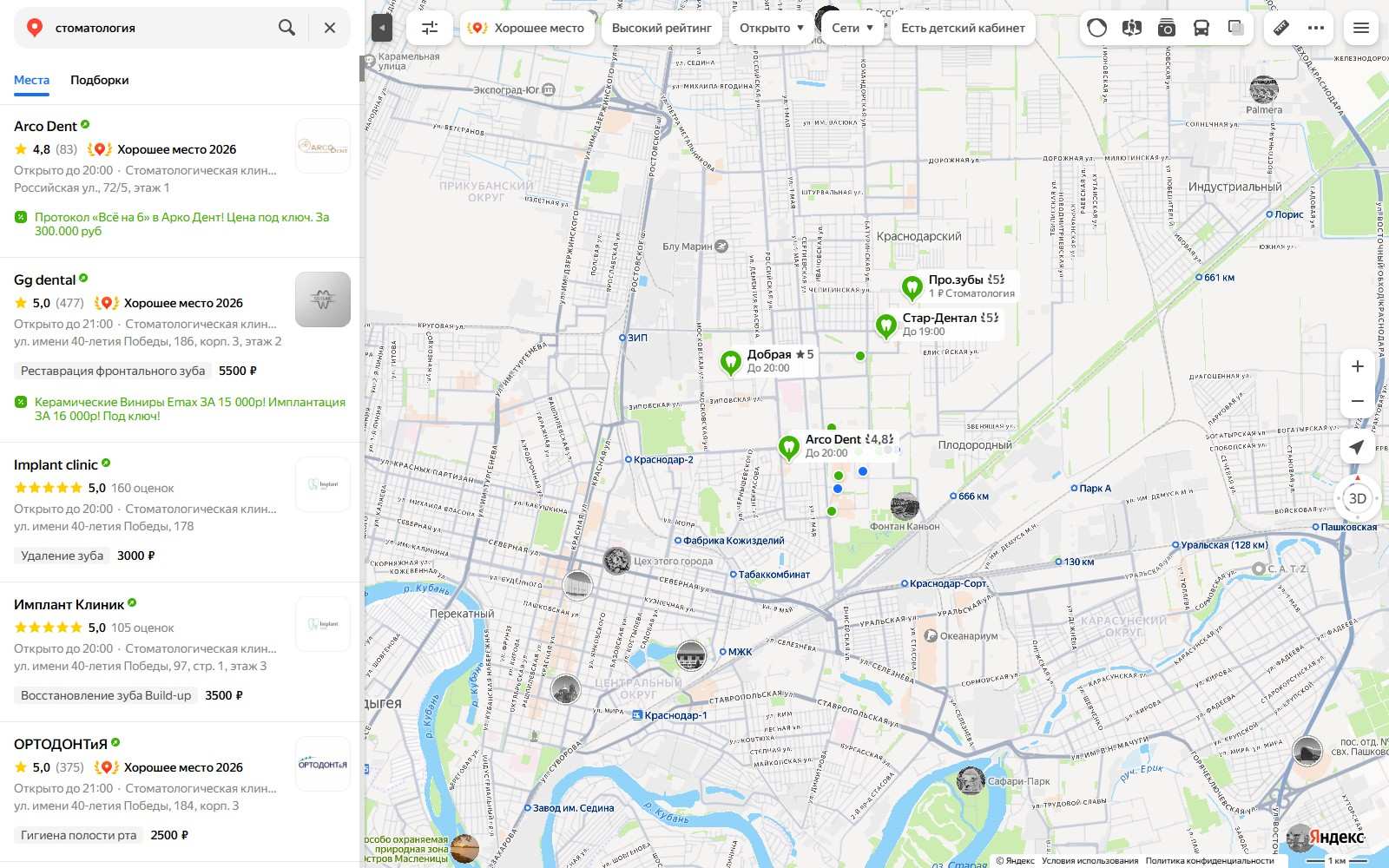
Task: Zoom out with the minus button
Action: pyautogui.click(x=1358, y=401)
